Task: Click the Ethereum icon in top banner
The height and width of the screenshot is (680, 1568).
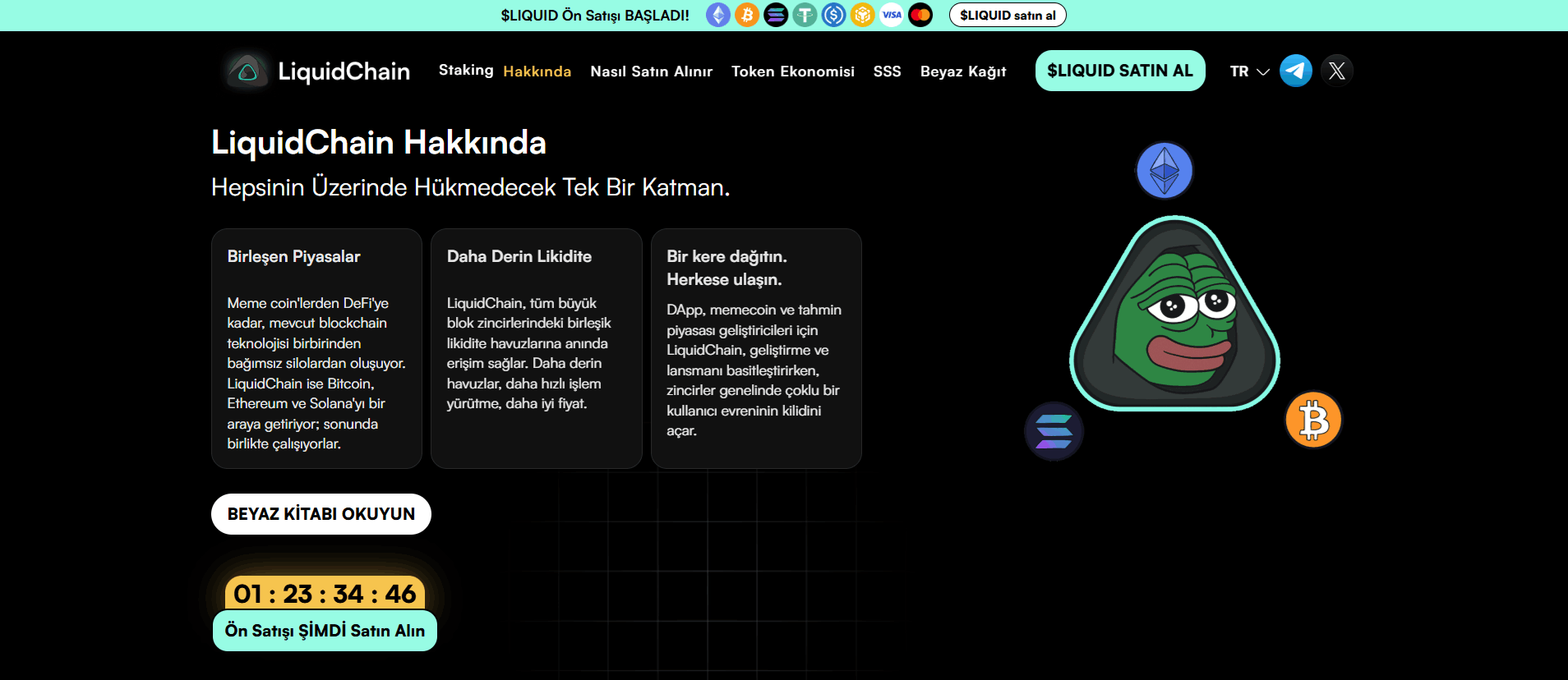Action: 717,15
